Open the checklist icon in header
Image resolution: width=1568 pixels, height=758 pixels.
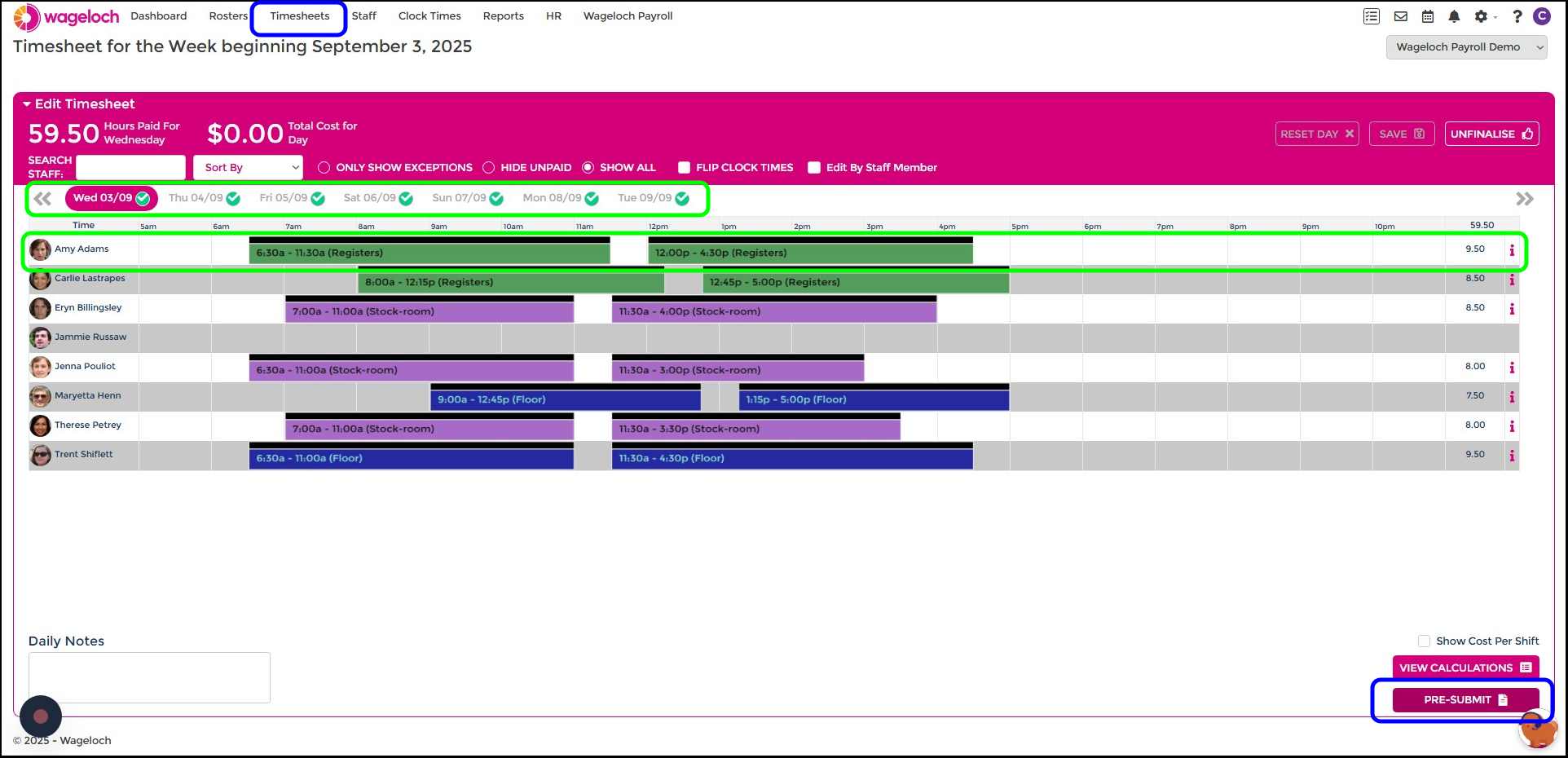tap(1372, 16)
